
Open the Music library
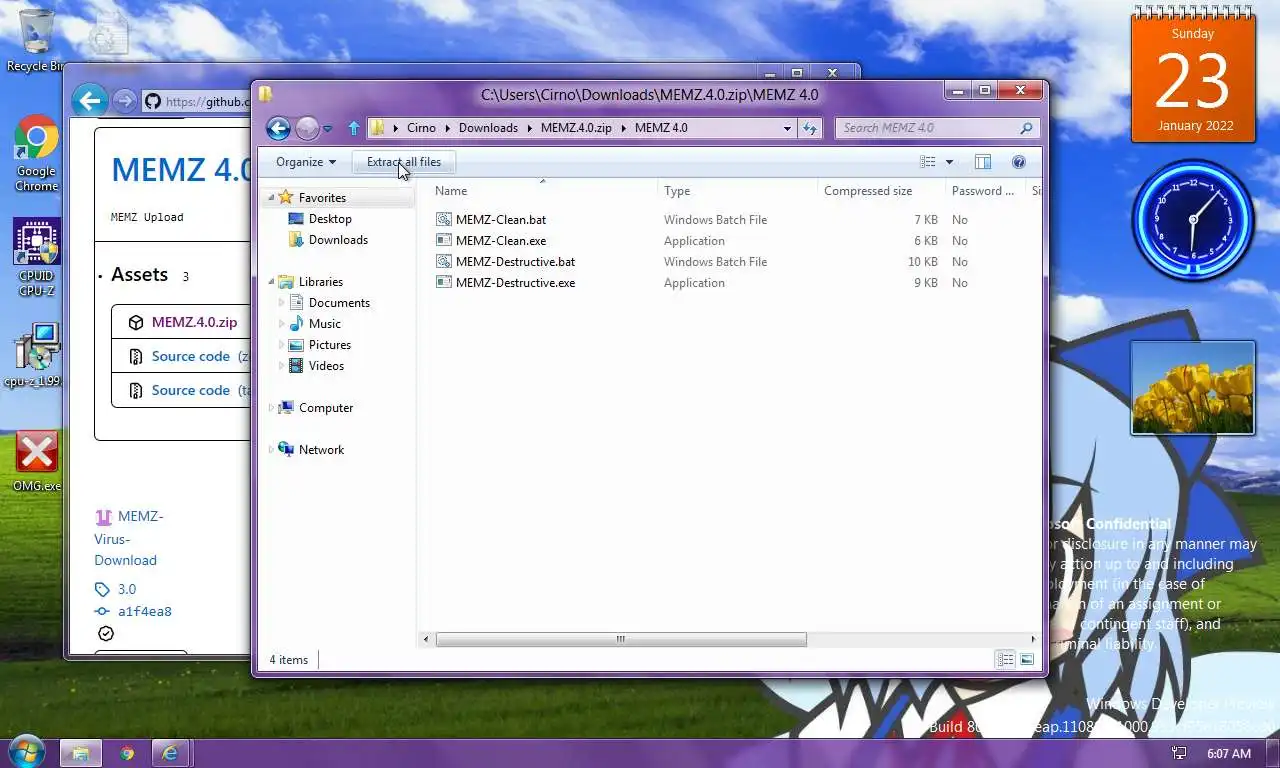[x=324, y=324]
